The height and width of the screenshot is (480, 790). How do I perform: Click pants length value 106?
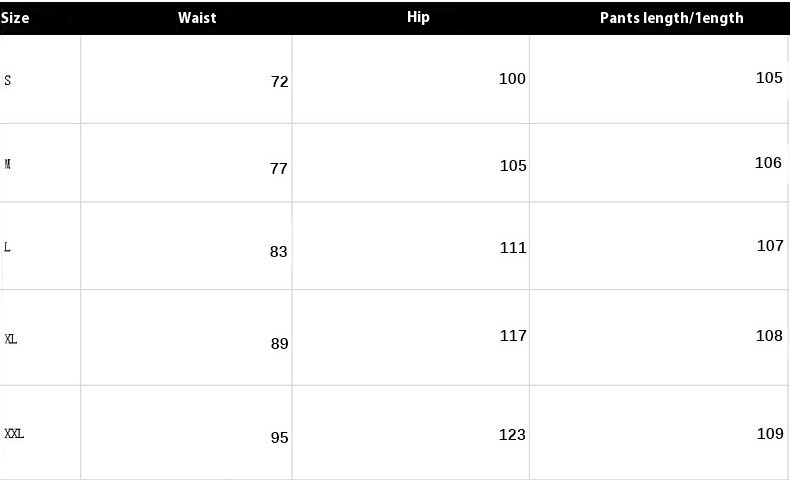coord(768,163)
